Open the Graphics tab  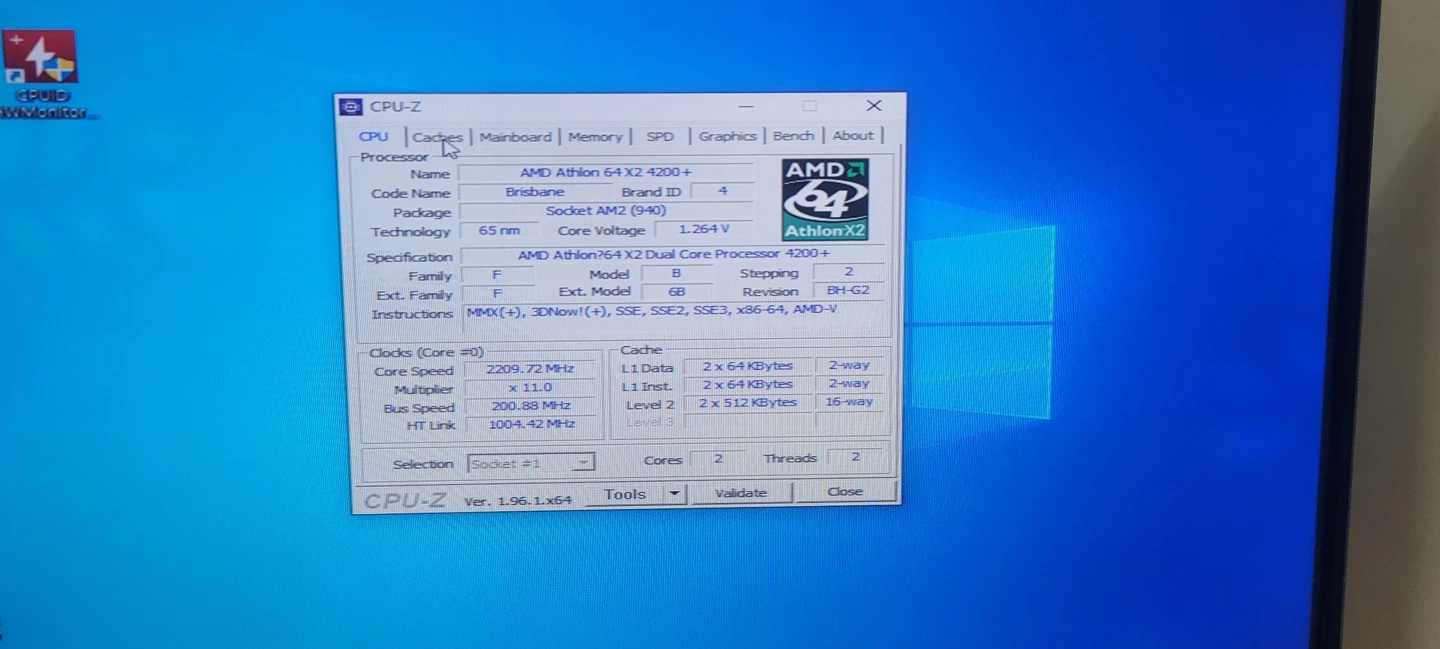(728, 136)
